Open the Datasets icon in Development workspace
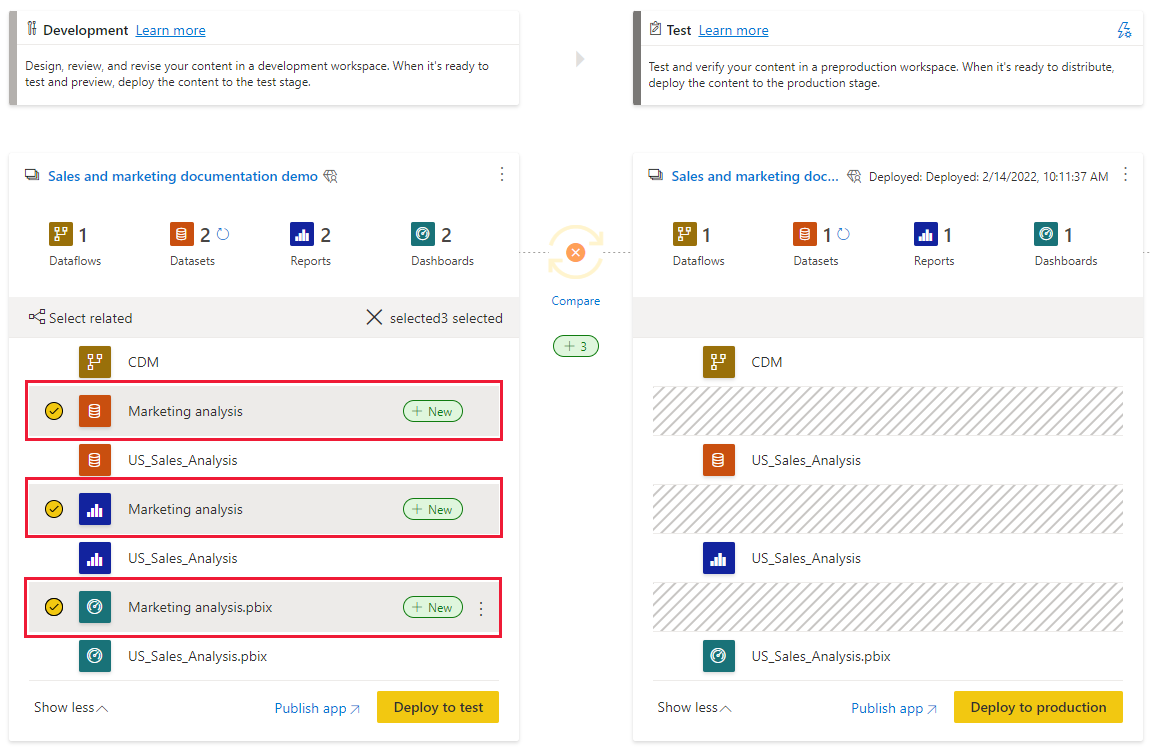Viewport: 1150px width, 748px height. (x=182, y=233)
